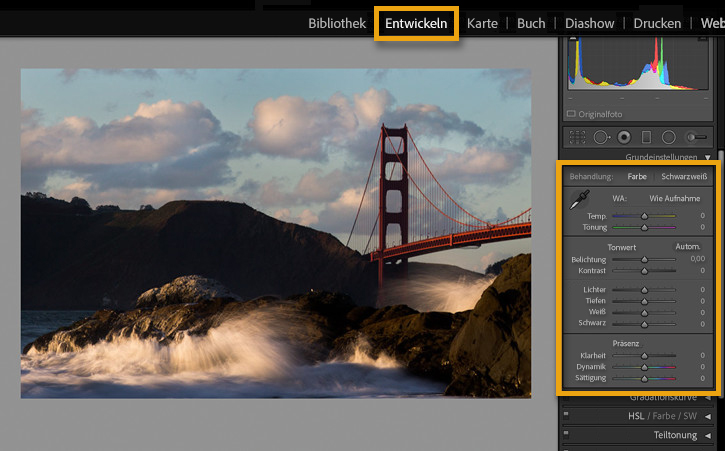Image resolution: width=725 pixels, height=451 pixels.
Task: Click the Temp. value field
Action: pyautogui.click(x=702, y=216)
